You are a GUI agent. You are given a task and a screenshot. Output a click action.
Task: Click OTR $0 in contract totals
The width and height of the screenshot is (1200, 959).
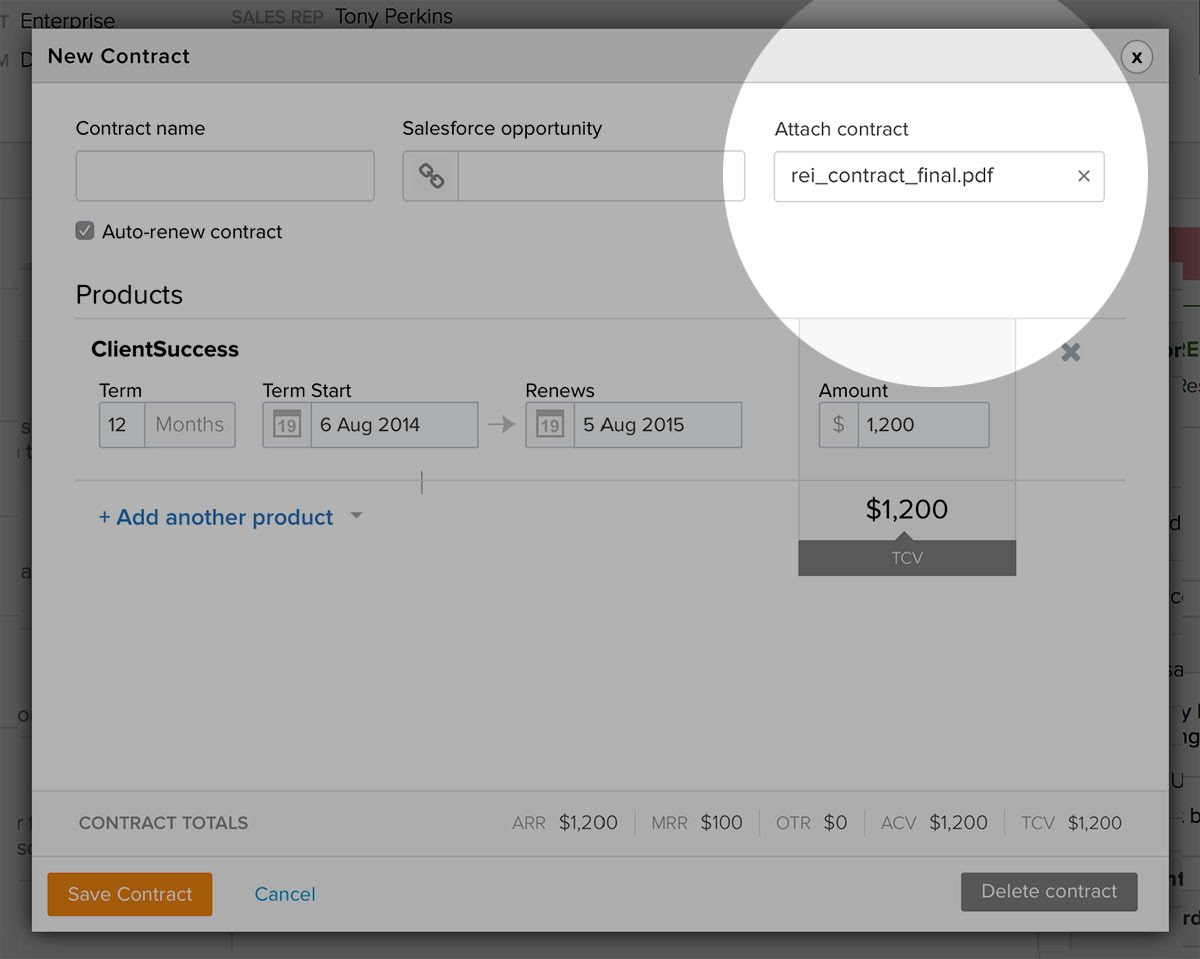(812, 823)
